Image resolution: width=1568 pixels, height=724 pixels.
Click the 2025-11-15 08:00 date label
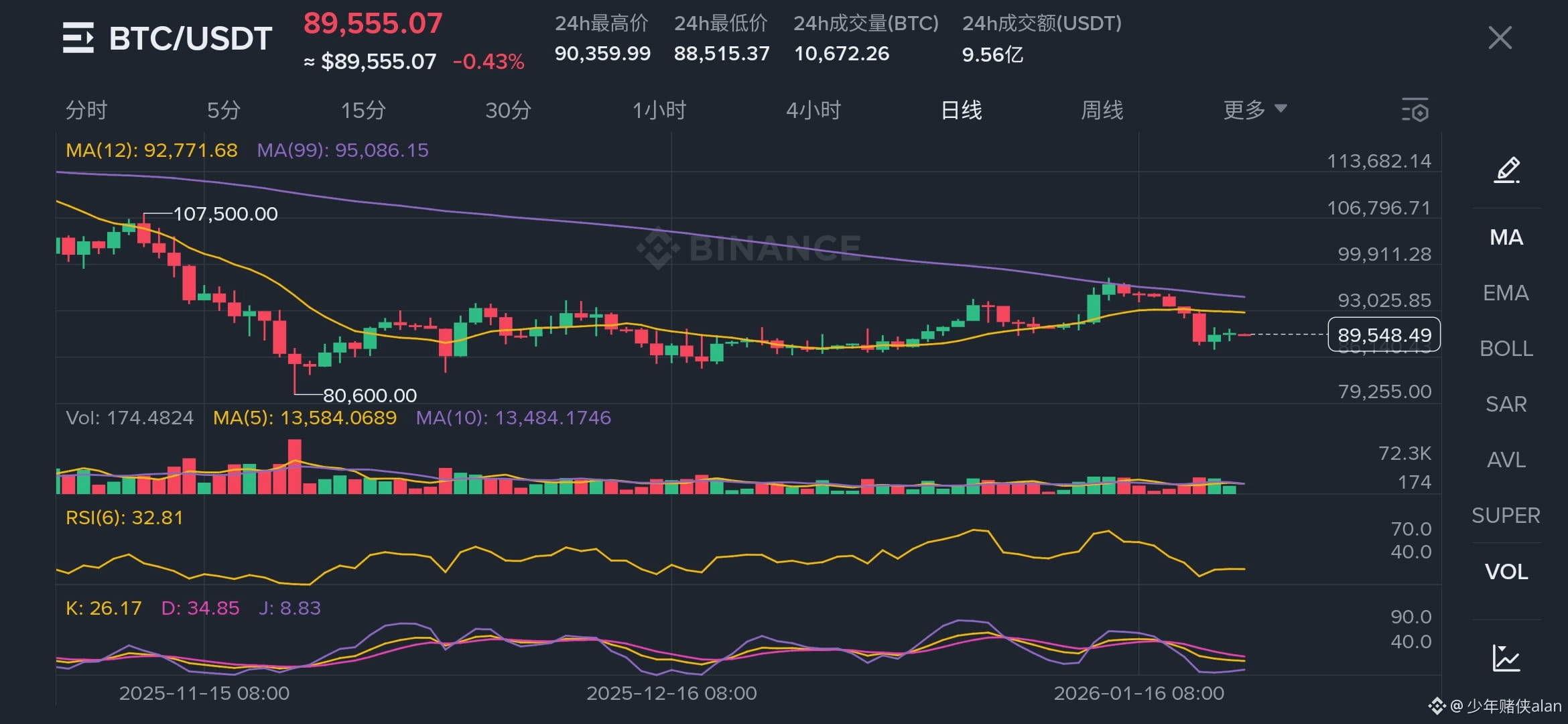point(204,693)
